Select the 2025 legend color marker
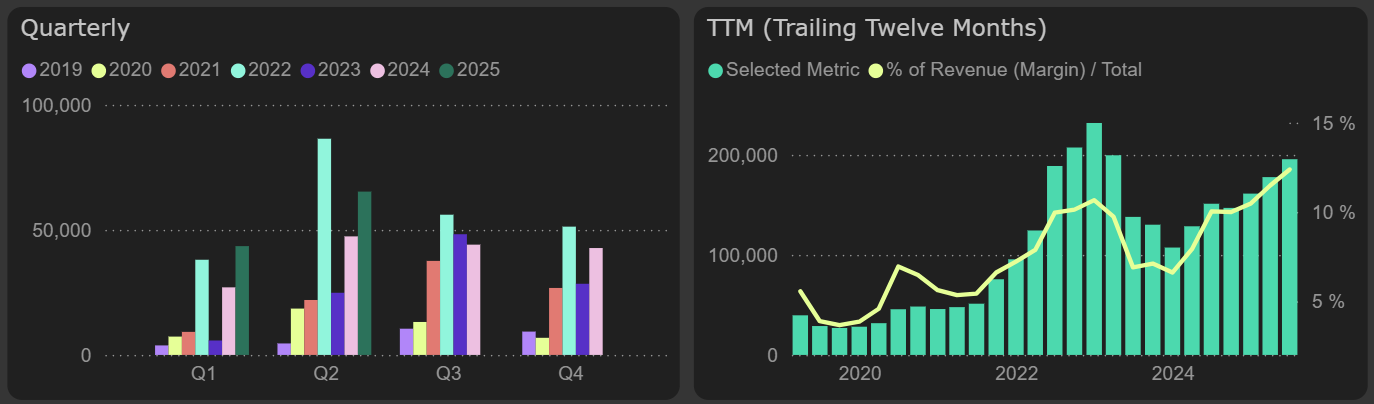This screenshot has height=404, width=1374. [446, 70]
